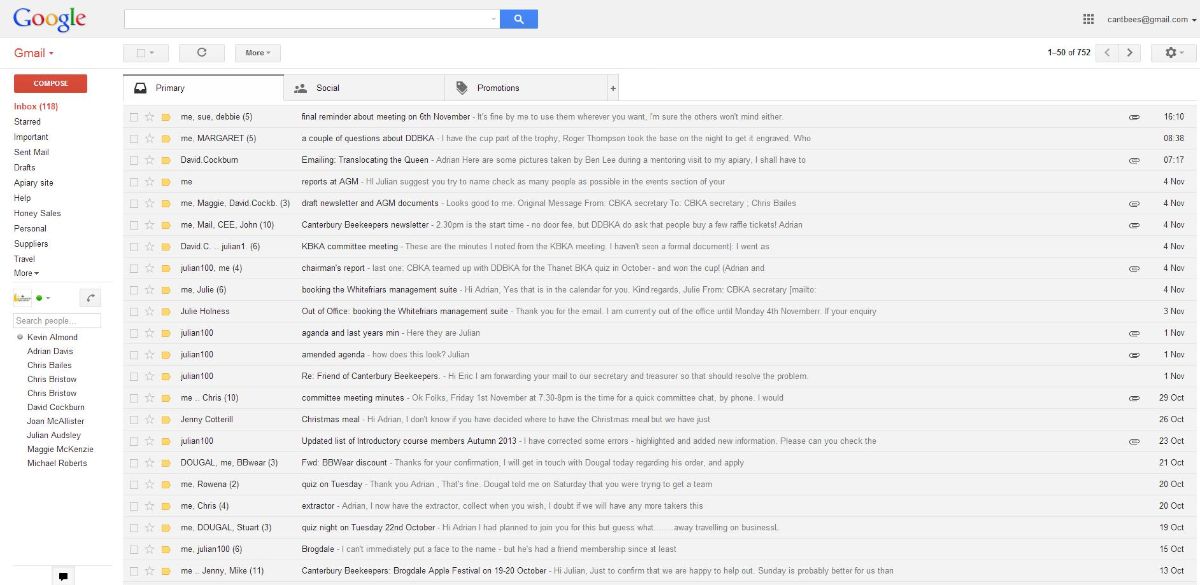Image resolution: width=1200 pixels, height=585 pixels.
Task: Open the Apiary site label
Action: 34,183
